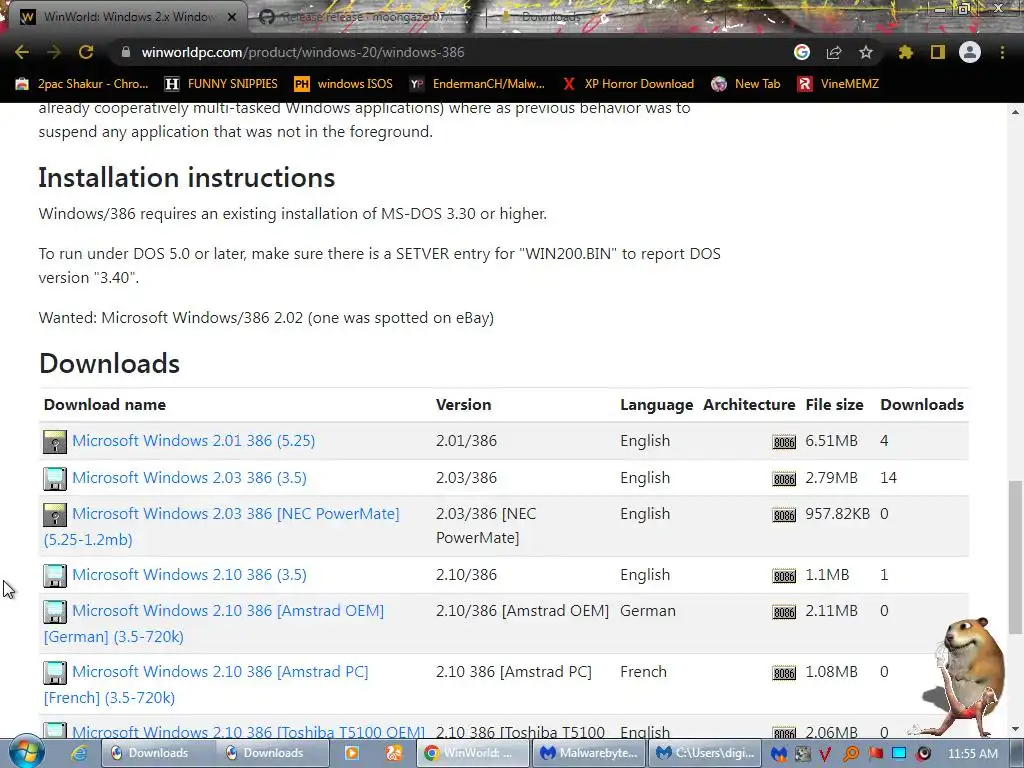Open the Malwarebytes taskbar window
Image resolution: width=1024 pixels, height=768 pixels.
coord(588,753)
